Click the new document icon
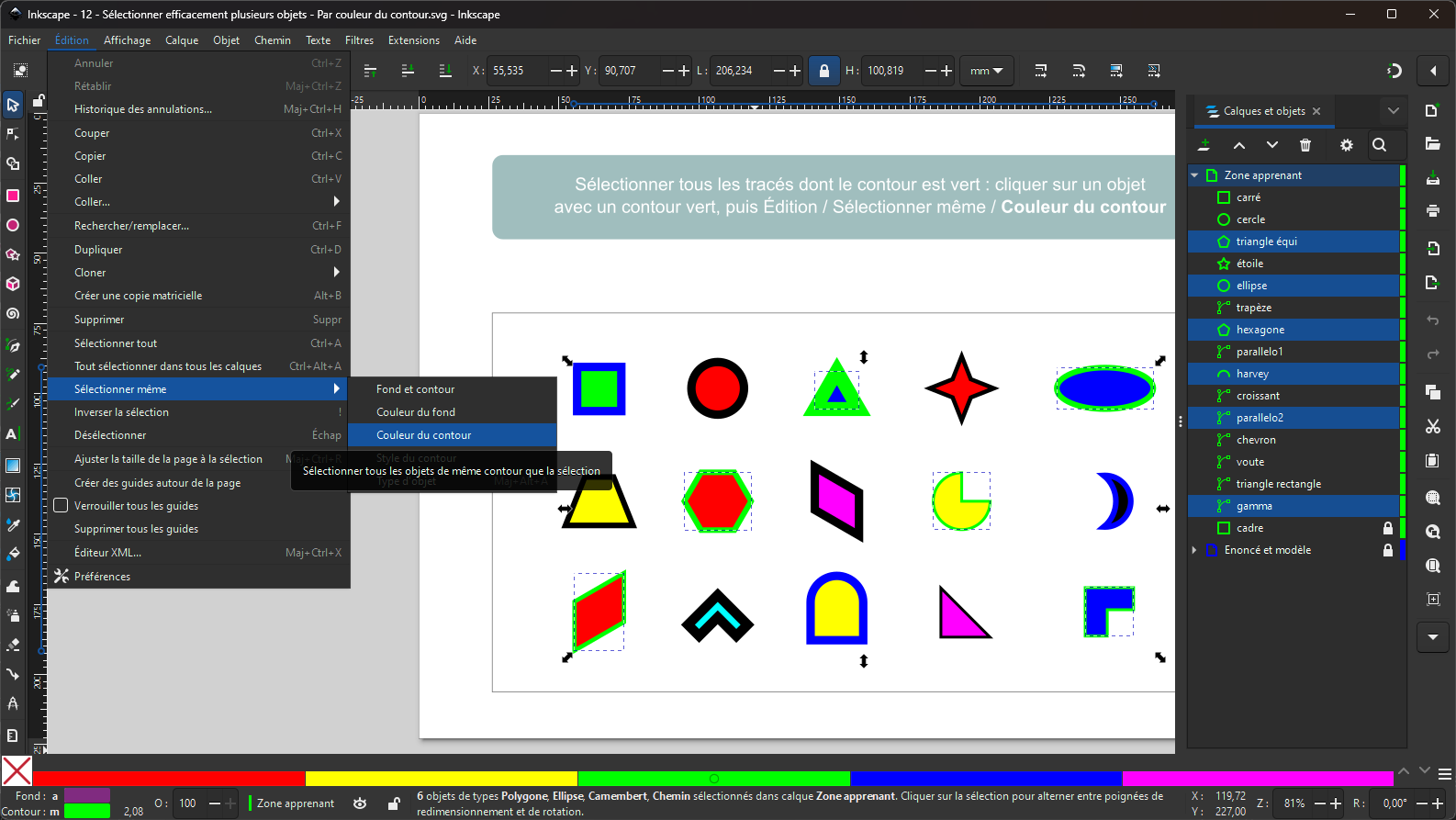 coord(1433,111)
